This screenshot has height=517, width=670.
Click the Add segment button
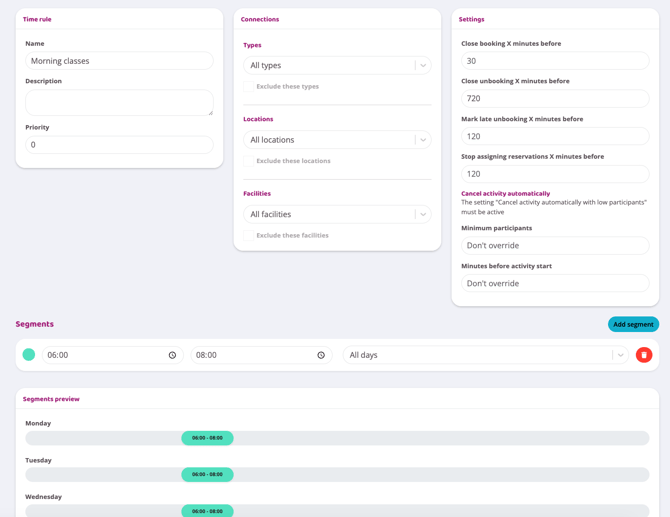click(x=633, y=324)
